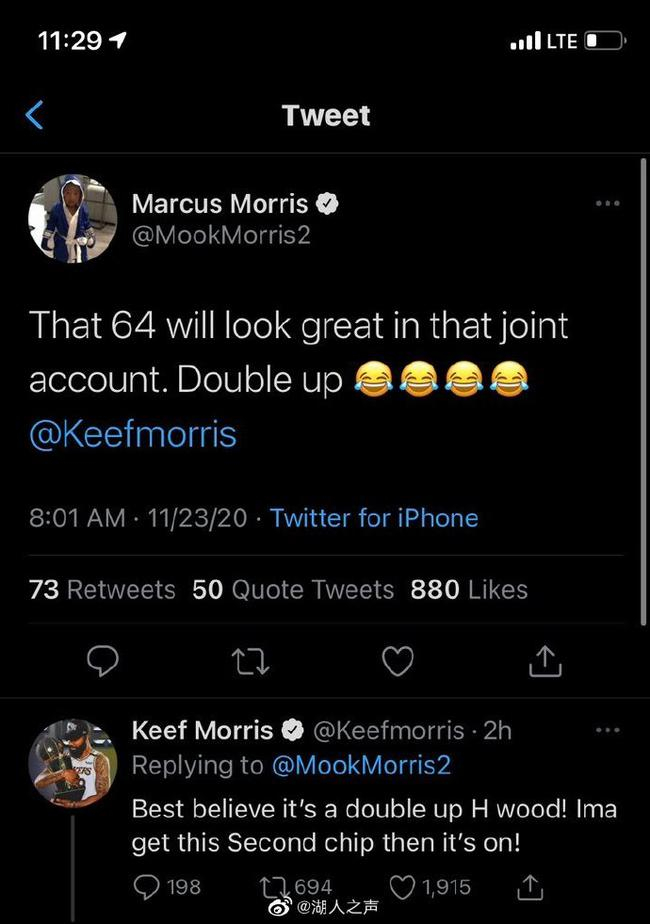Open more options on Keef Morris's reply
Viewport: 650px width, 924px height.
pos(607,731)
